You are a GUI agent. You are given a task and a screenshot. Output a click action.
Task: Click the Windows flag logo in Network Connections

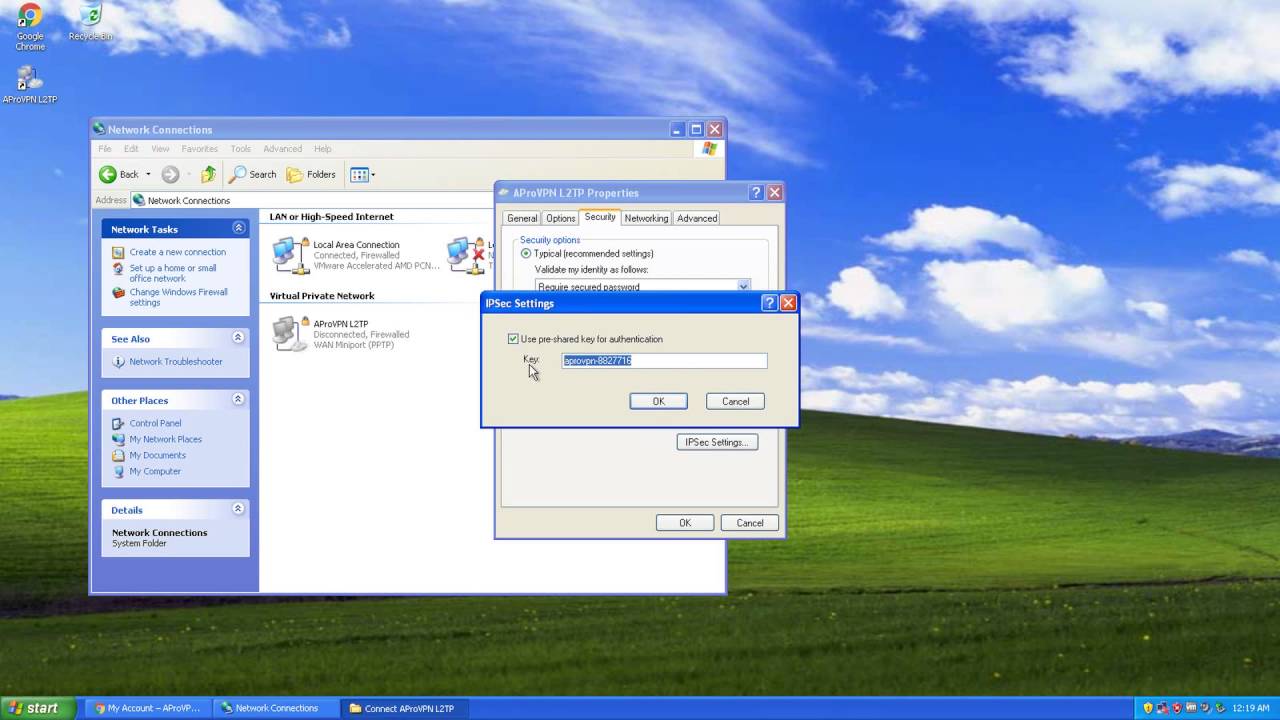tap(709, 149)
